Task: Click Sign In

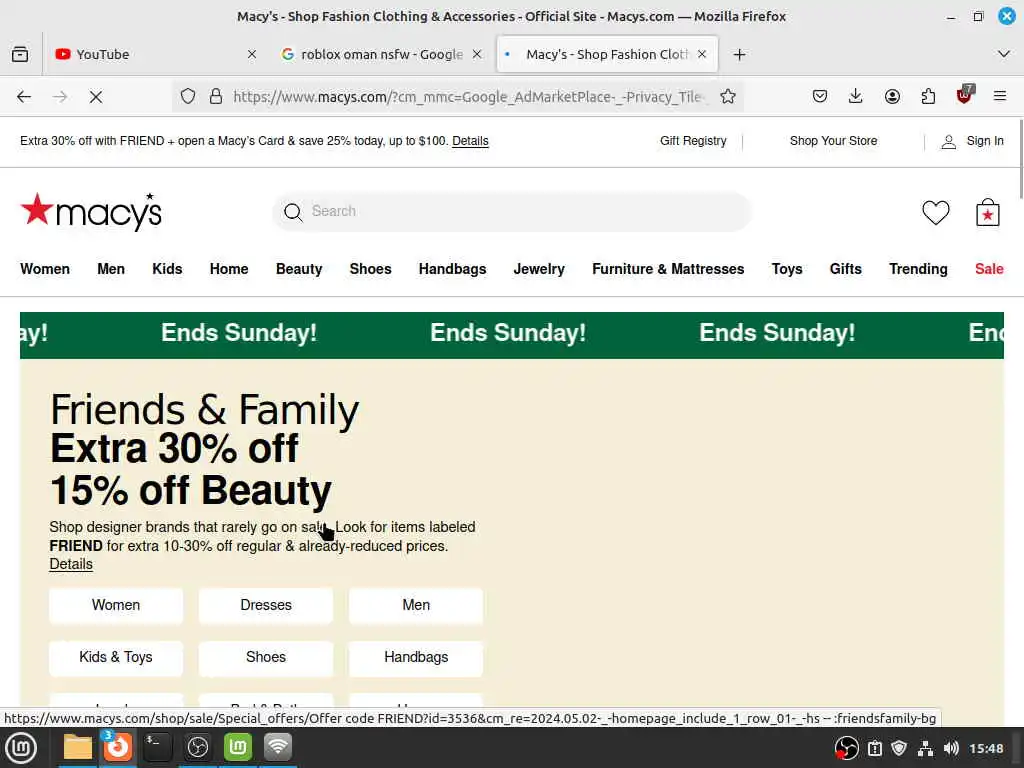Action: 972,141
